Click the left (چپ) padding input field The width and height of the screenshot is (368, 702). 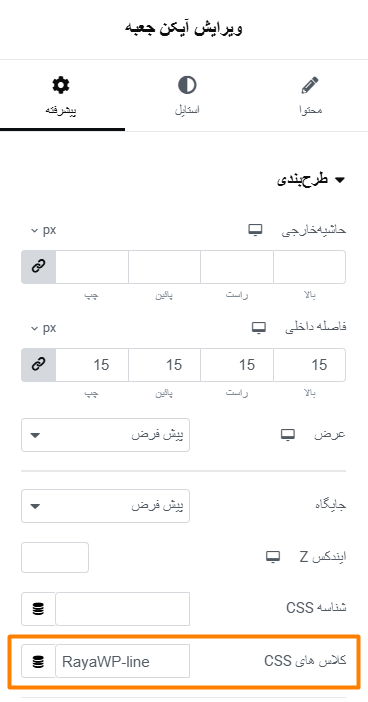click(92, 365)
